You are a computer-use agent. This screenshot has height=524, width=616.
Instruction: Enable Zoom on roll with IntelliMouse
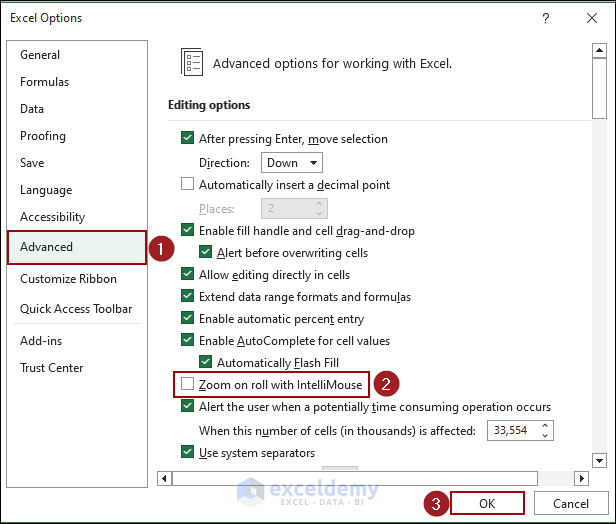pyautogui.click(x=187, y=384)
